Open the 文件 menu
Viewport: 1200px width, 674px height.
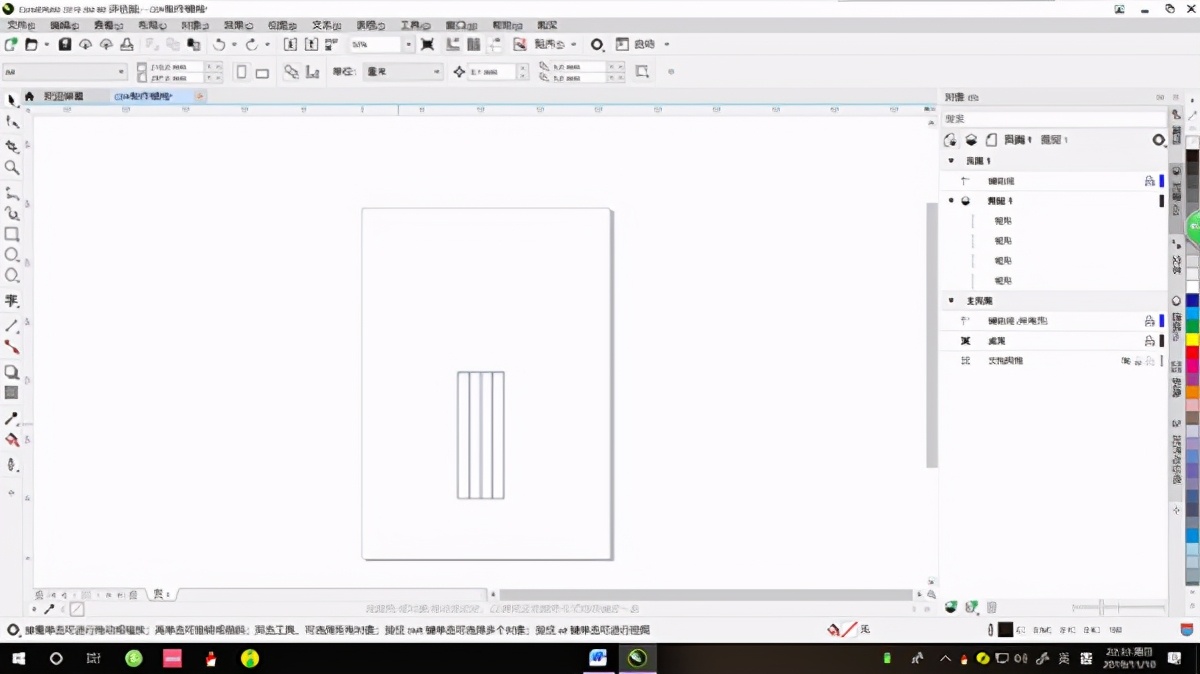click(22, 25)
